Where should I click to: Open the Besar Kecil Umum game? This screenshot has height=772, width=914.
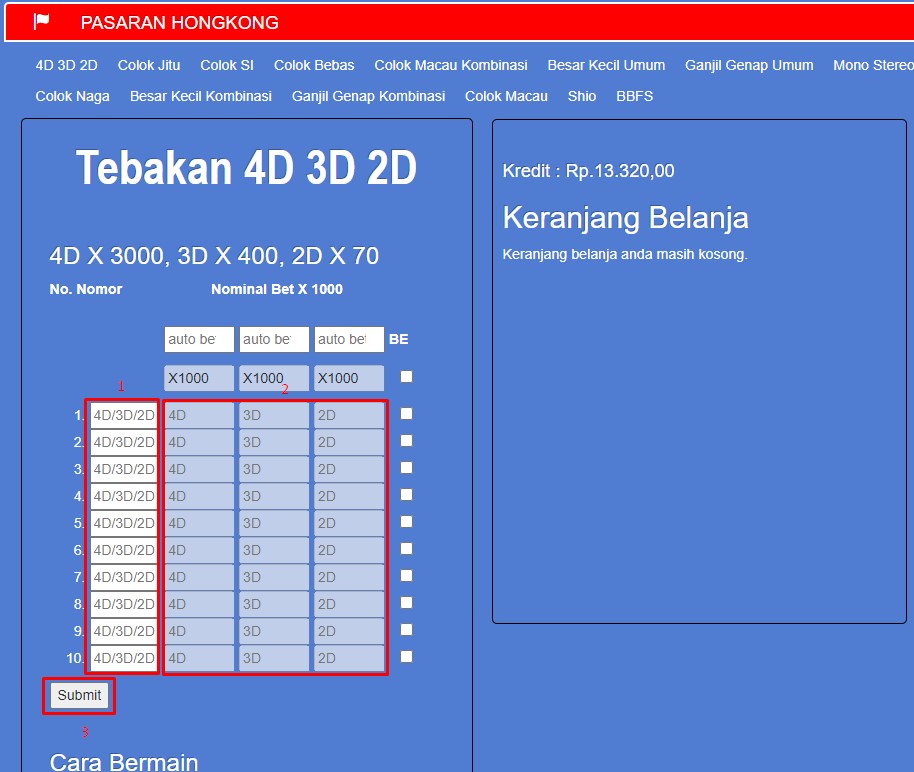606,65
